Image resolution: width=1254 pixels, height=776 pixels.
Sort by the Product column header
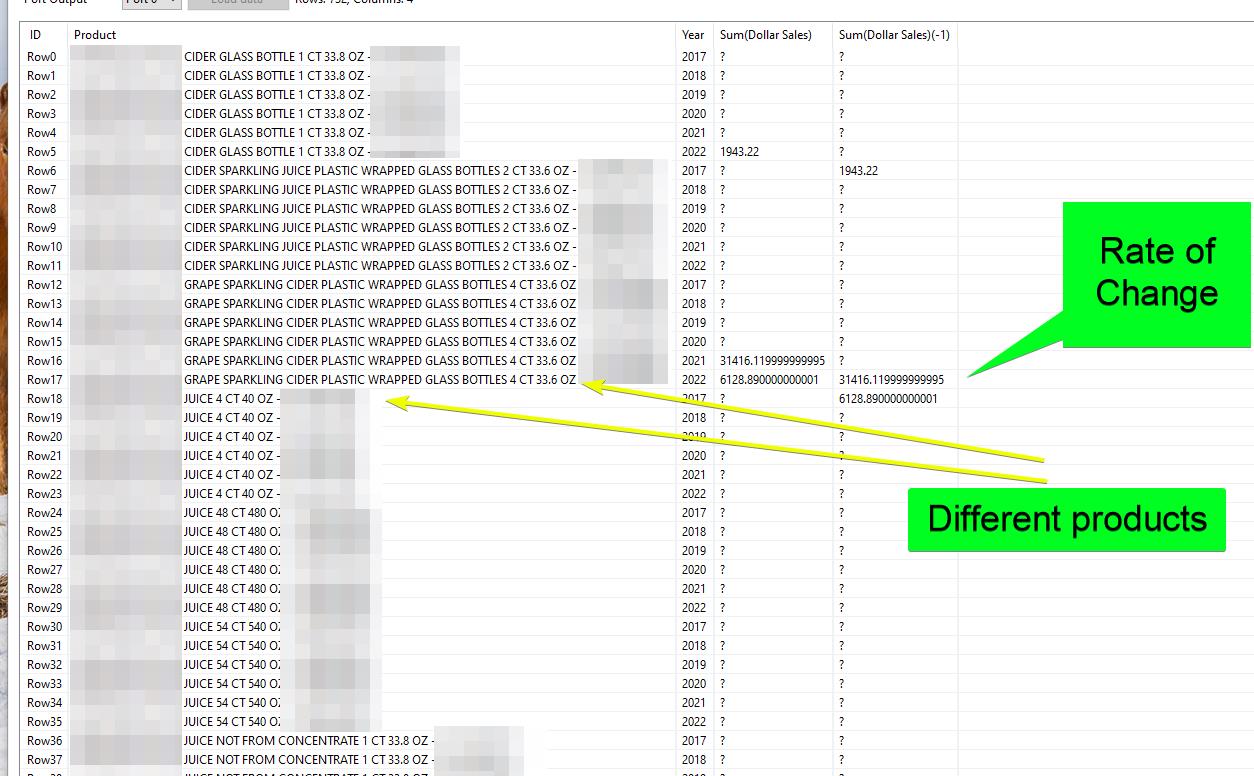coord(95,35)
